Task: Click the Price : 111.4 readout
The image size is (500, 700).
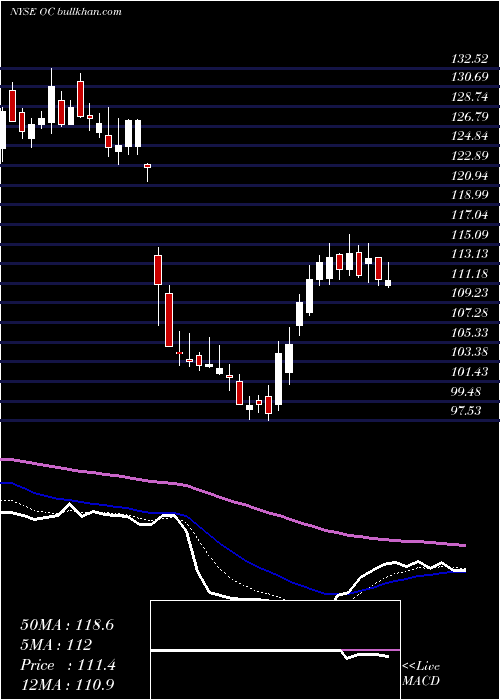Action: (68, 665)
